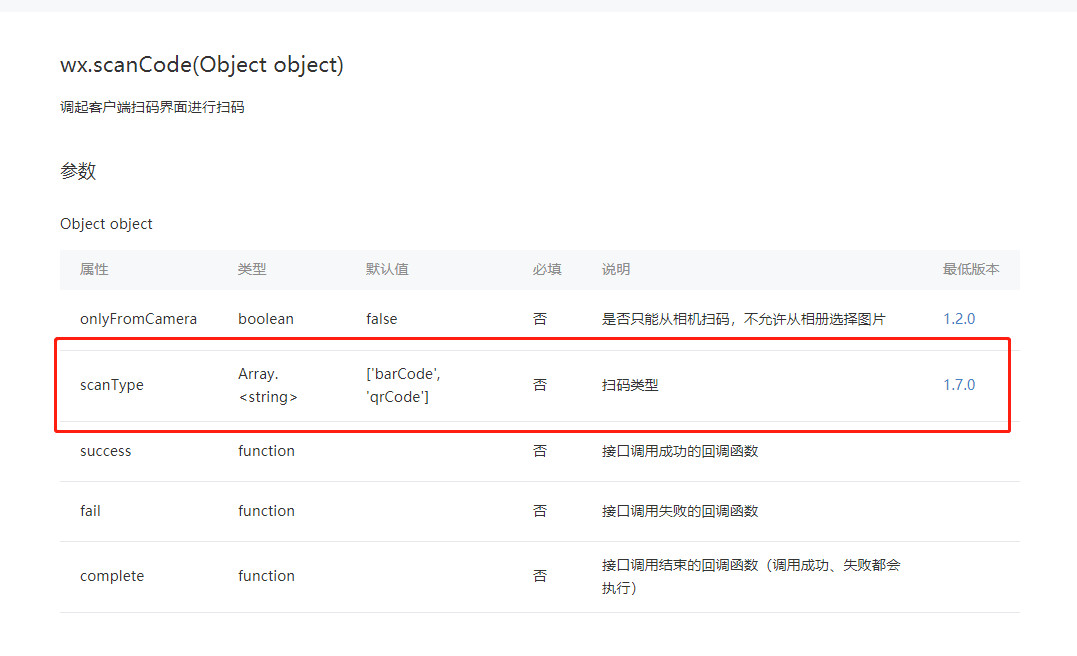The image size is (1077, 656).
Task: Click the fail property name
Action: [x=90, y=511]
